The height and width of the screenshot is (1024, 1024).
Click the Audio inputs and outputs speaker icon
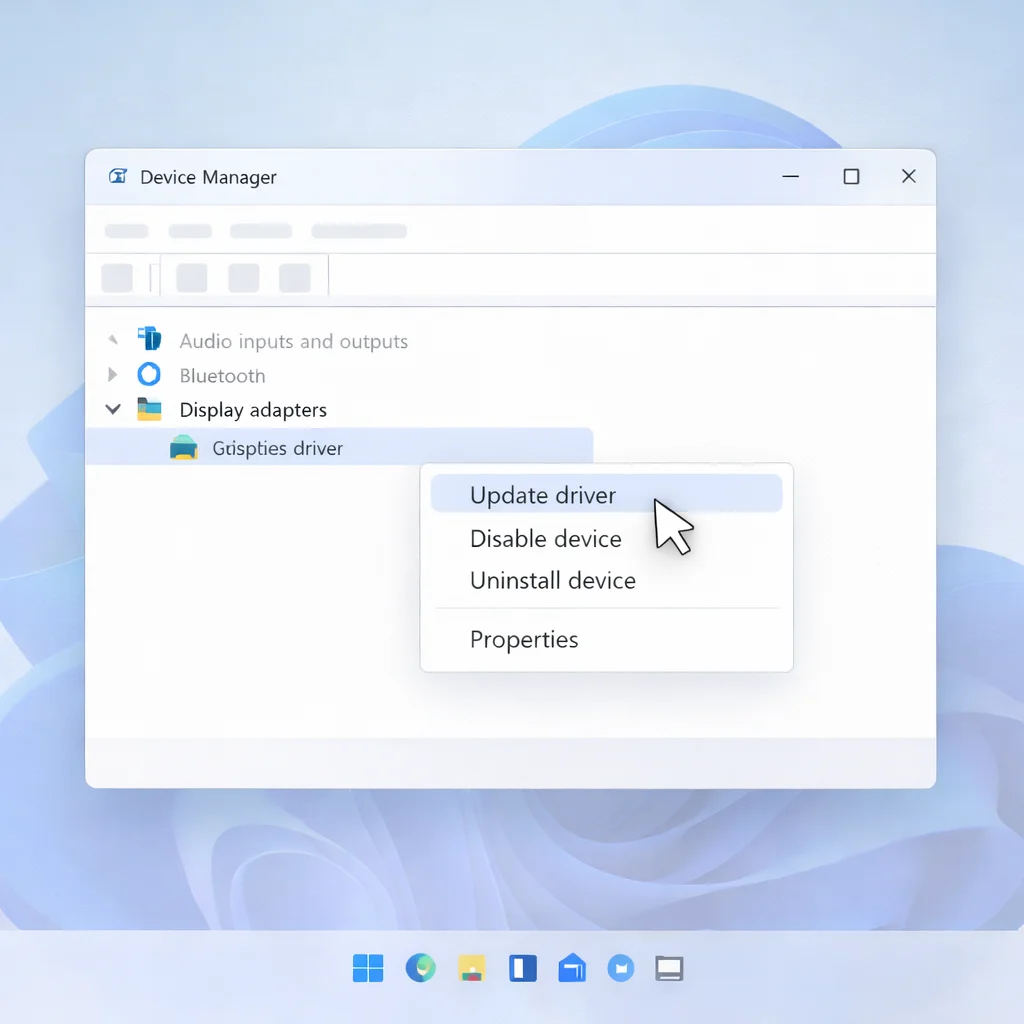[x=150, y=339]
